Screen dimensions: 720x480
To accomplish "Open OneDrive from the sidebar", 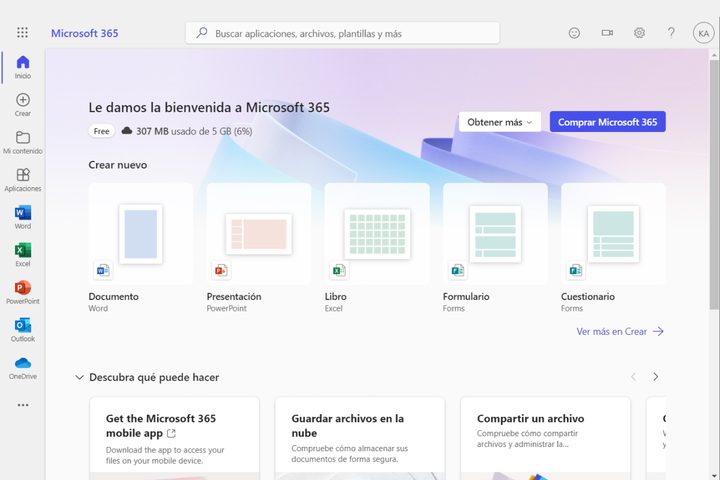I will (x=22, y=368).
